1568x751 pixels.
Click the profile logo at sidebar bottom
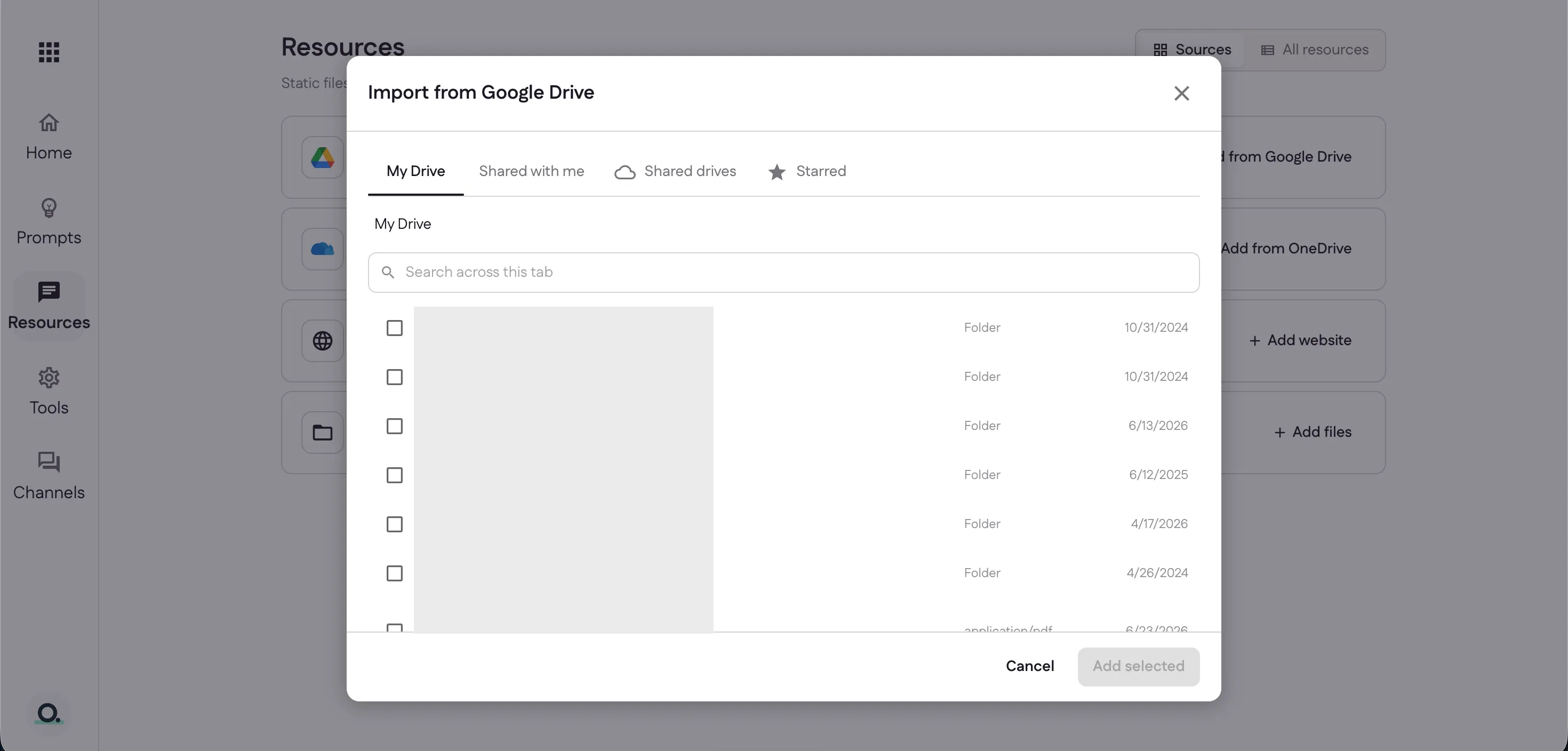tap(49, 713)
